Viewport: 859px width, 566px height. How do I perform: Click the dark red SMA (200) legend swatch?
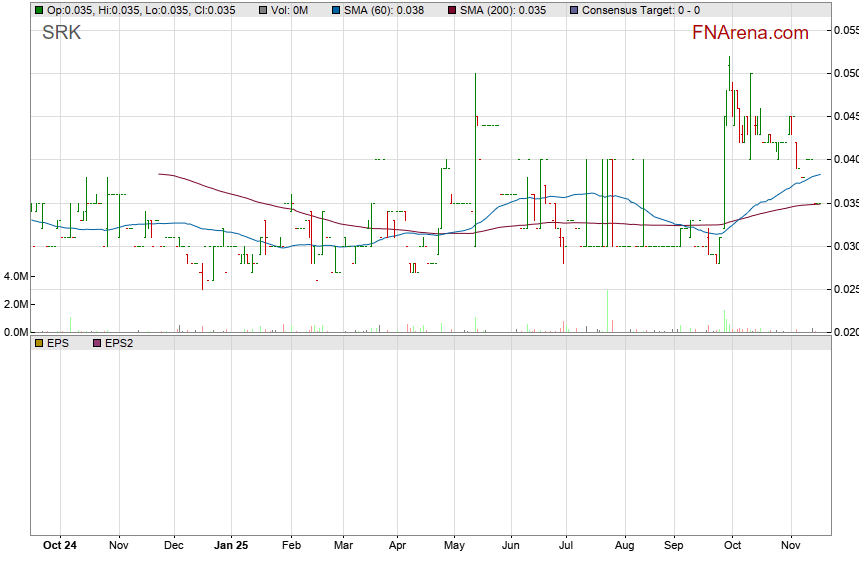click(451, 10)
